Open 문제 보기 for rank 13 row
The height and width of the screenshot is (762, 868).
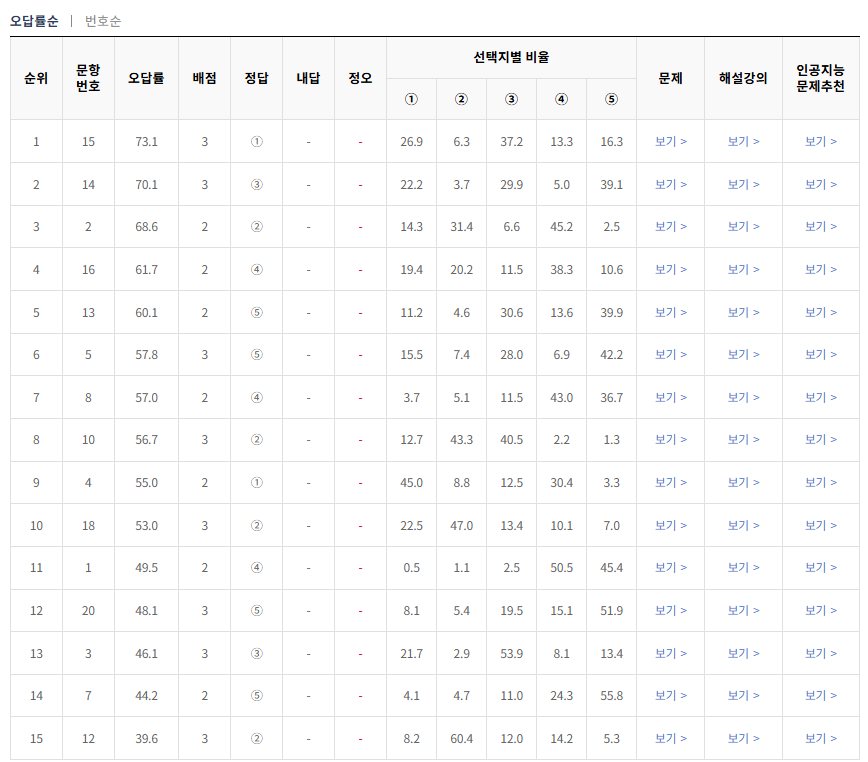pyautogui.click(x=671, y=654)
